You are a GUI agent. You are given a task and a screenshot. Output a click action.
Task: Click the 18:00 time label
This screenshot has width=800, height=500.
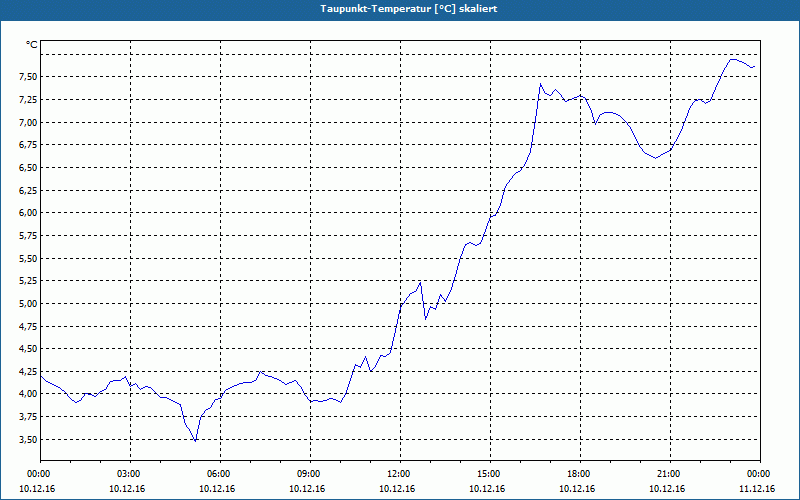coord(577,474)
